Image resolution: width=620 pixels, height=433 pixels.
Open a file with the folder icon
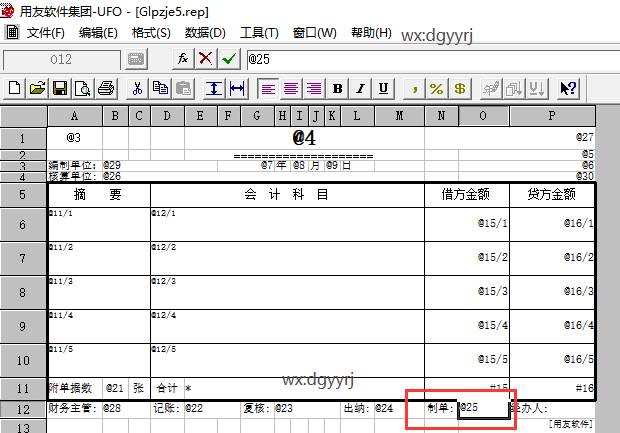[x=37, y=89]
